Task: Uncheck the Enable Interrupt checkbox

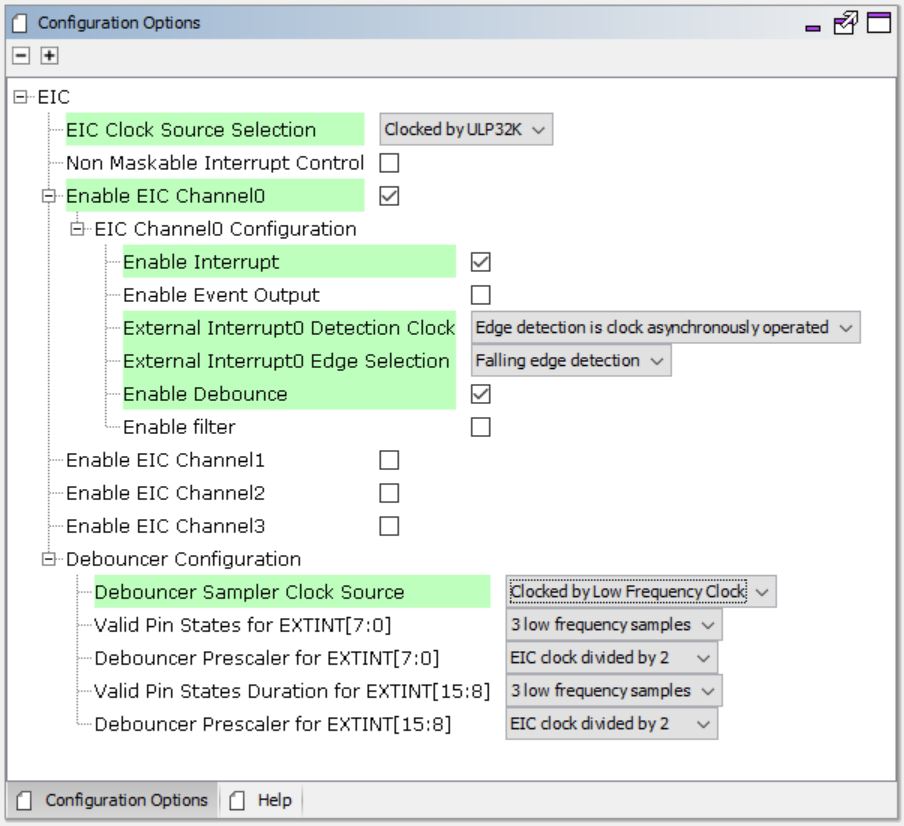Action: [481, 262]
